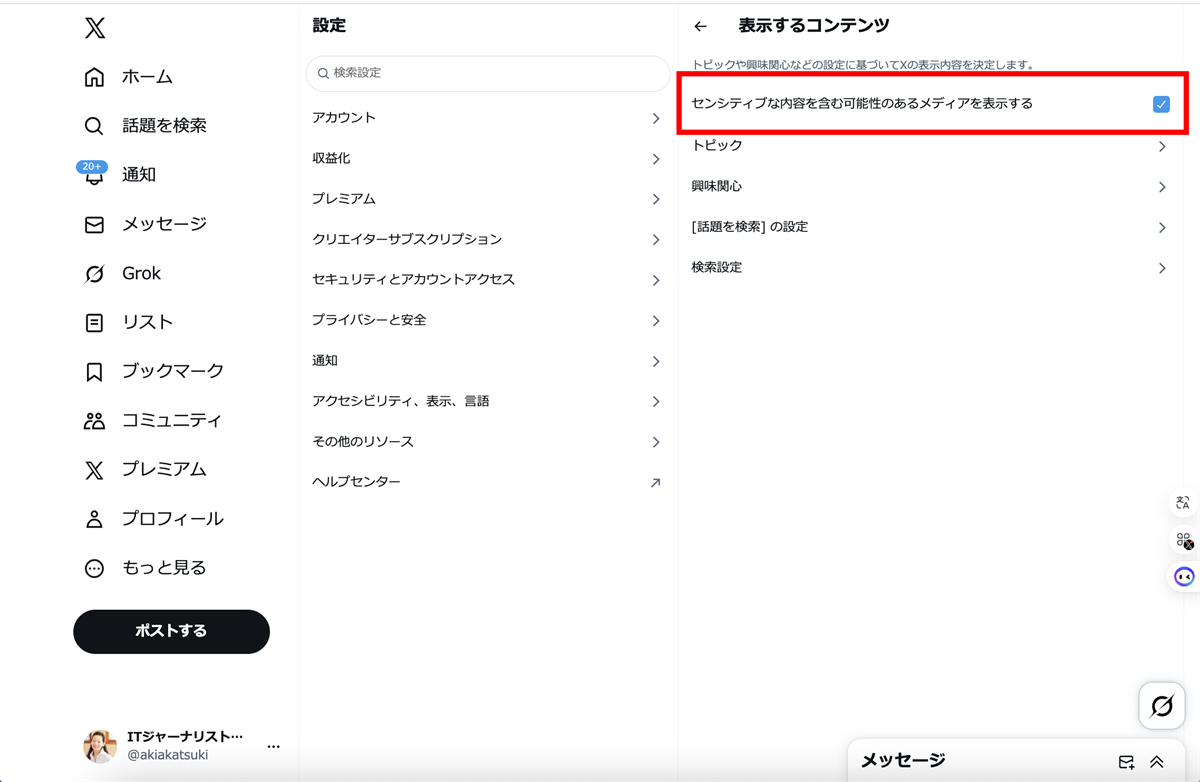Image resolution: width=1200 pixels, height=782 pixels.
Task: Expand プレミアム settings chevron
Action: click(656, 199)
